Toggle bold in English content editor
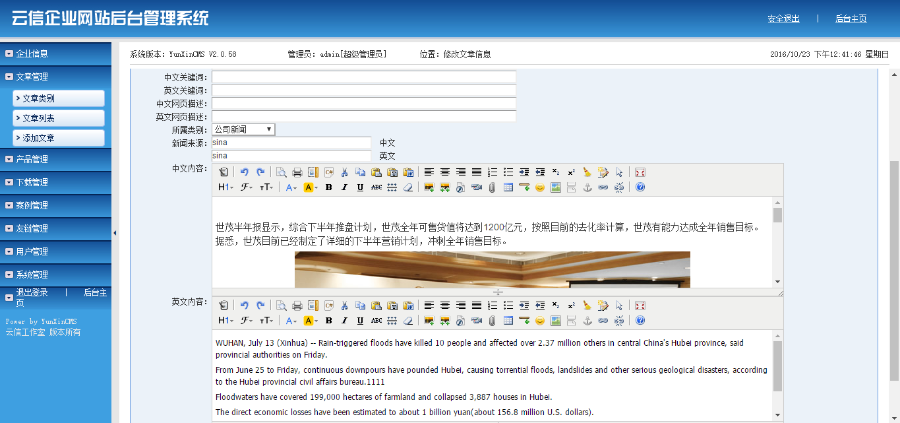 pos(328,320)
